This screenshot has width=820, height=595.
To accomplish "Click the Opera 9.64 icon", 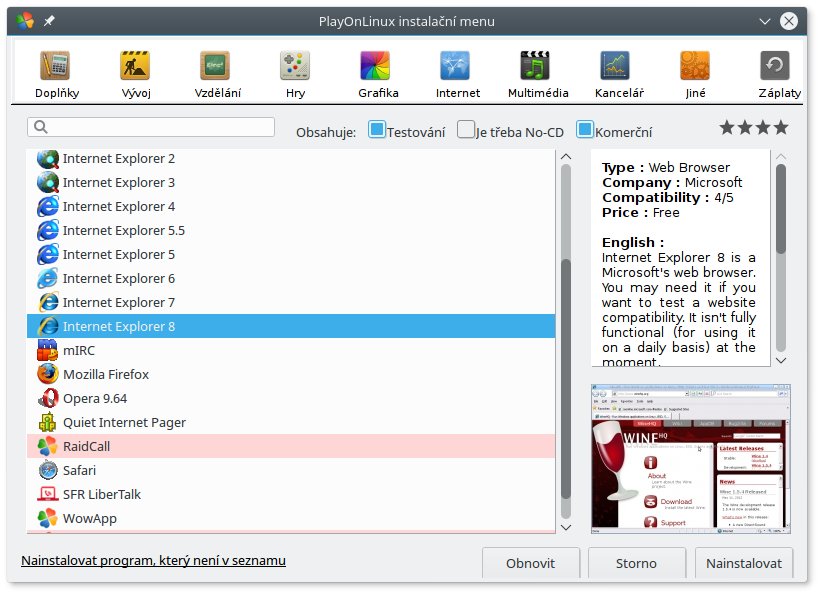I will click(x=48, y=398).
